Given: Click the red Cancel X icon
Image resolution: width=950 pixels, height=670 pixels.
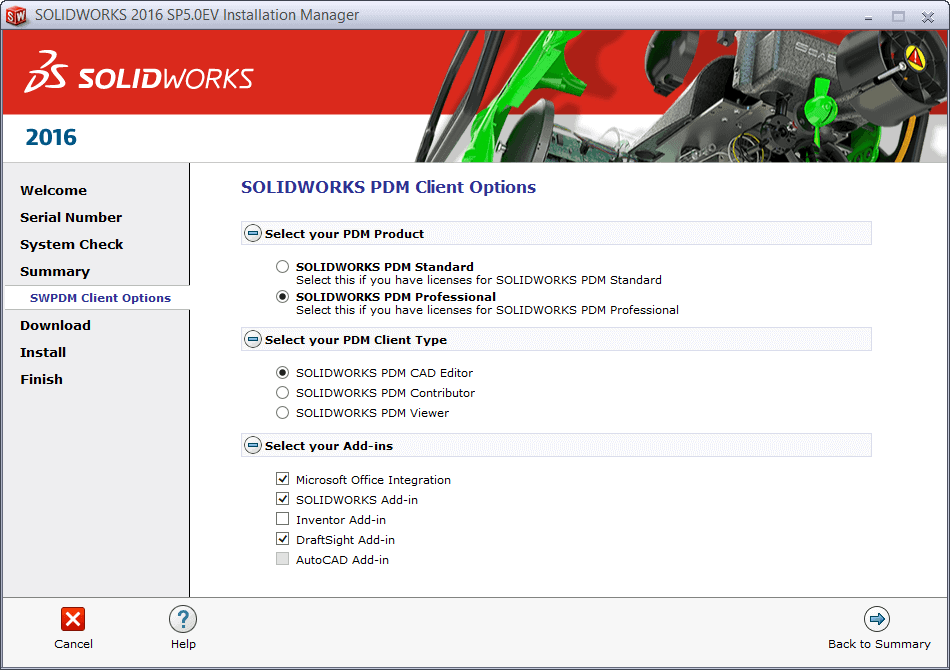Looking at the screenshot, I should pyautogui.click(x=73, y=619).
